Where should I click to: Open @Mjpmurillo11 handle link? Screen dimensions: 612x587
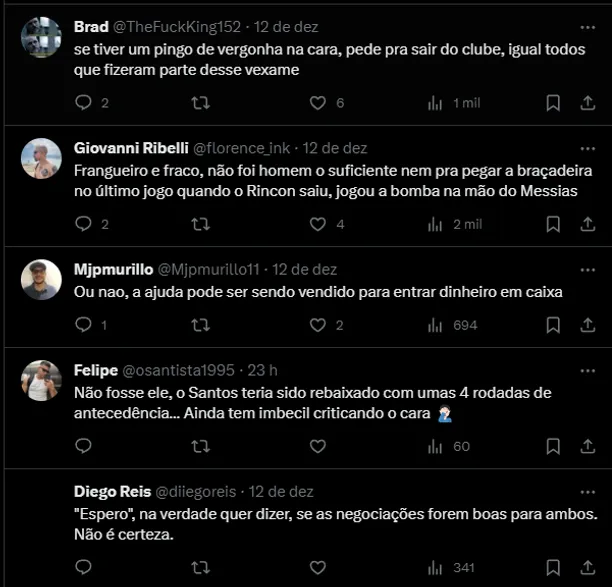coord(209,269)
